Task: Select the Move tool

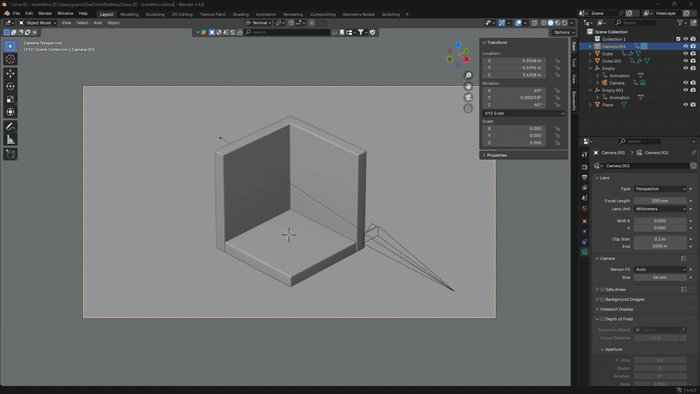Action: pyautogui.click(x=10, y=73)
